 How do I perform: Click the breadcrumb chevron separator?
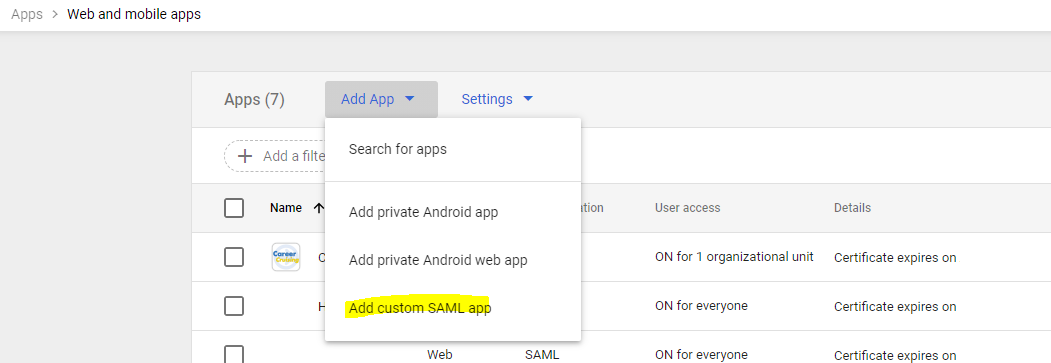55,14
